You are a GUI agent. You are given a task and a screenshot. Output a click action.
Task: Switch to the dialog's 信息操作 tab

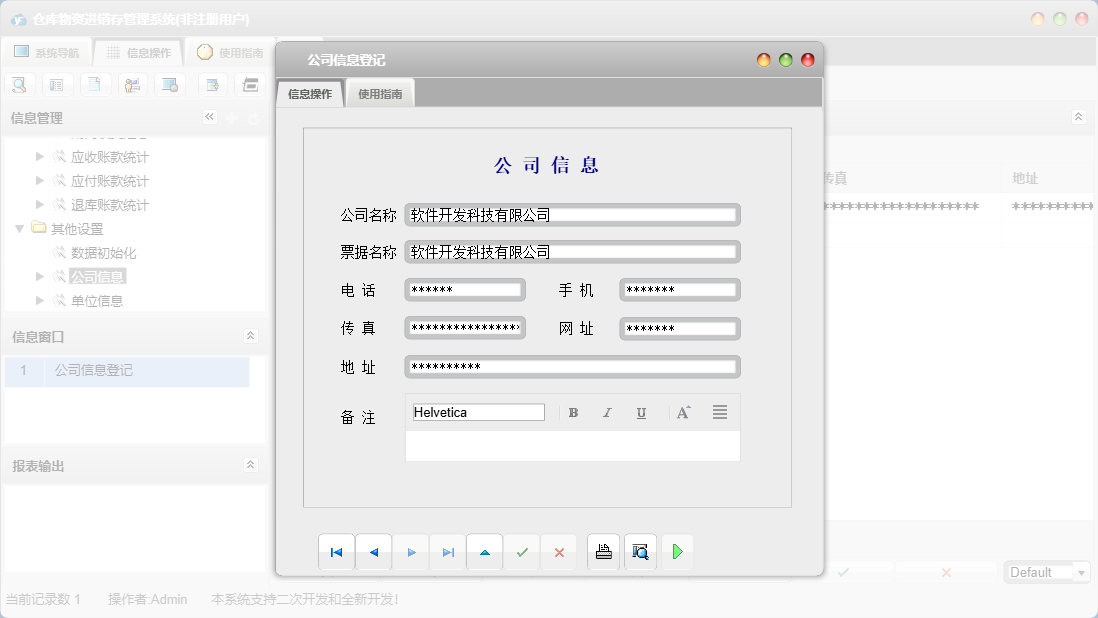[310, 94]
